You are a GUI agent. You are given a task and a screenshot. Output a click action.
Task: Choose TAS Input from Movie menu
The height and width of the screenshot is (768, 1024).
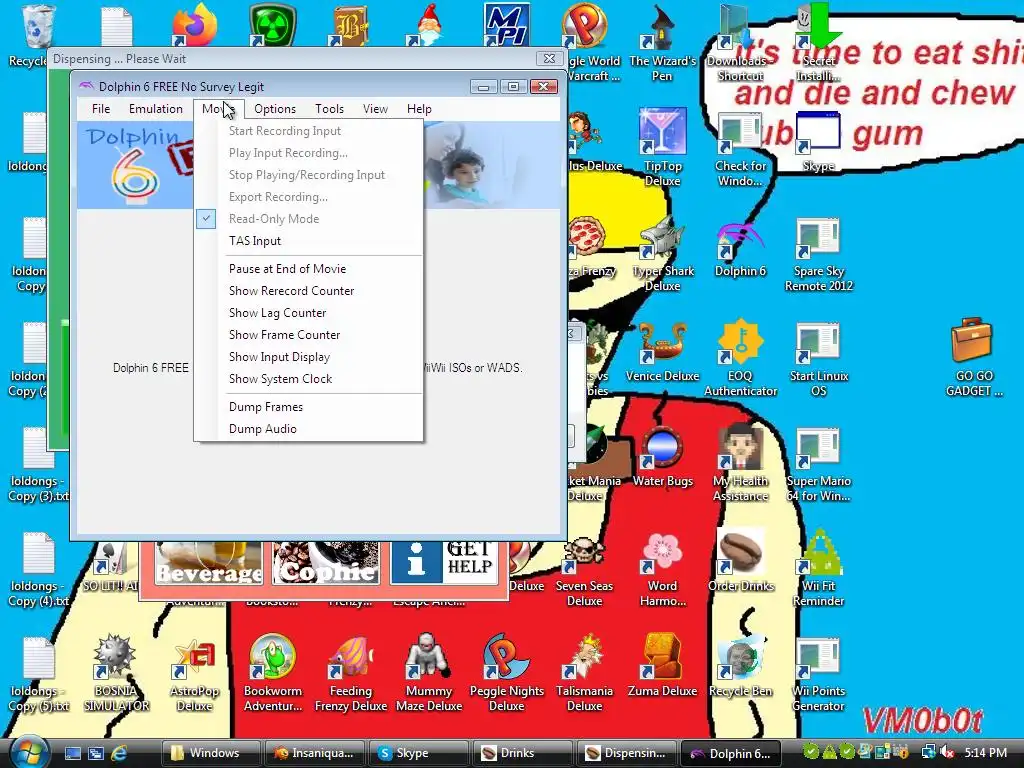[x=309, y=241]
